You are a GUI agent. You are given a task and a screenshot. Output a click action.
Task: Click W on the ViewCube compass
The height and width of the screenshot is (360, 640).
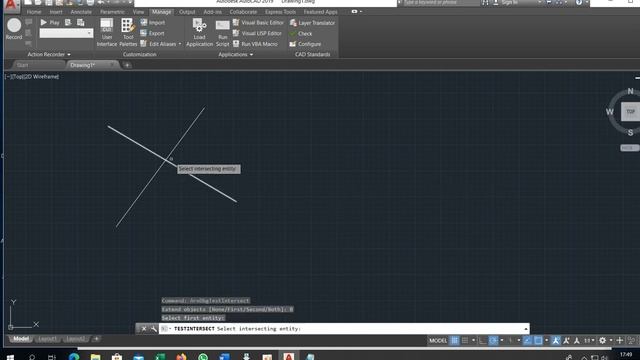click(x=609, y=111)
